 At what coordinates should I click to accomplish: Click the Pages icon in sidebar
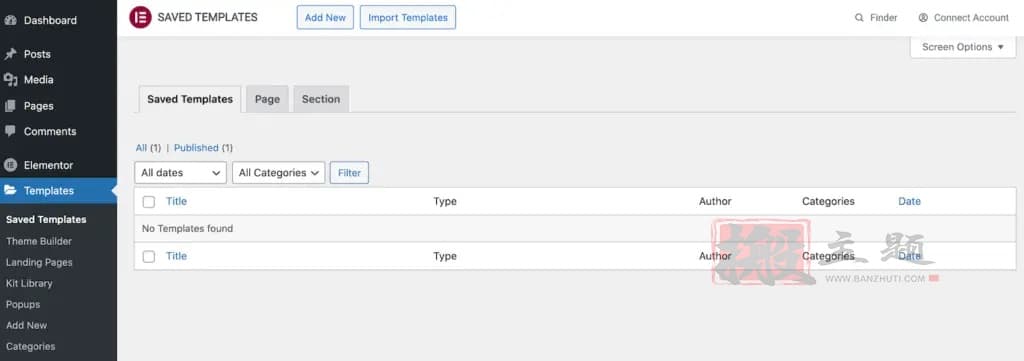(x=10, y=106)
